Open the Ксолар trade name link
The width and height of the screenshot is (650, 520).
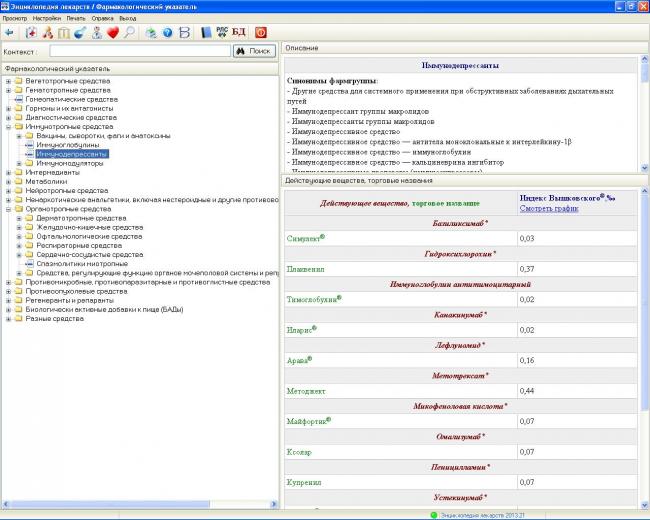pos(299,452)
